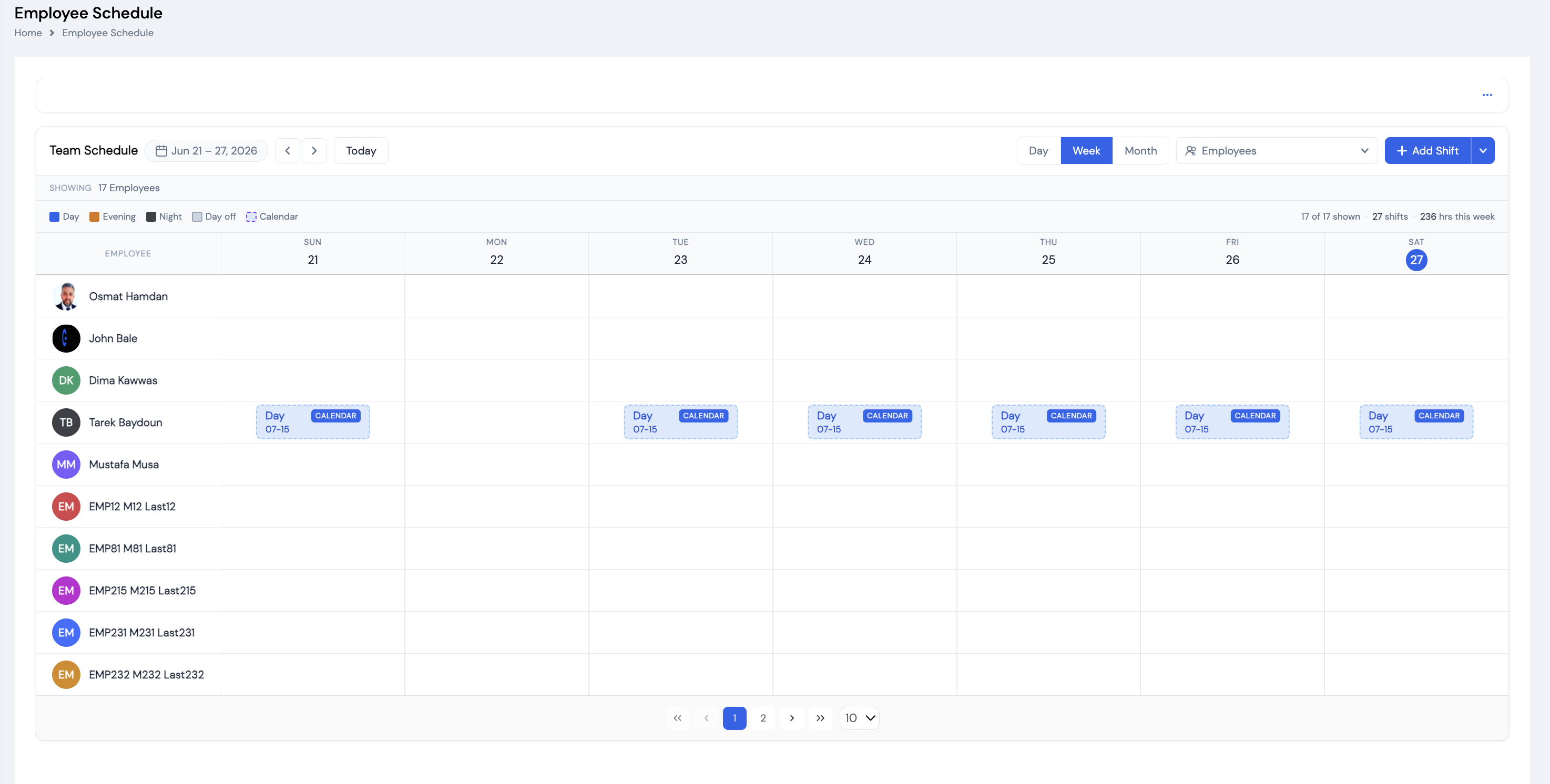The height and width of the screenshot is (784, 1550).
Task: Open the Jun 21 – 27, 2026 date picker
Action: (x=207, y=151)
